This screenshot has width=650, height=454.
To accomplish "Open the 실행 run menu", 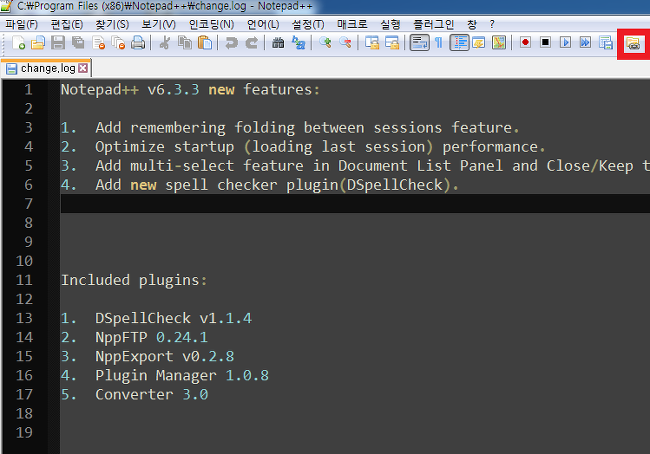I will point(390,24).
